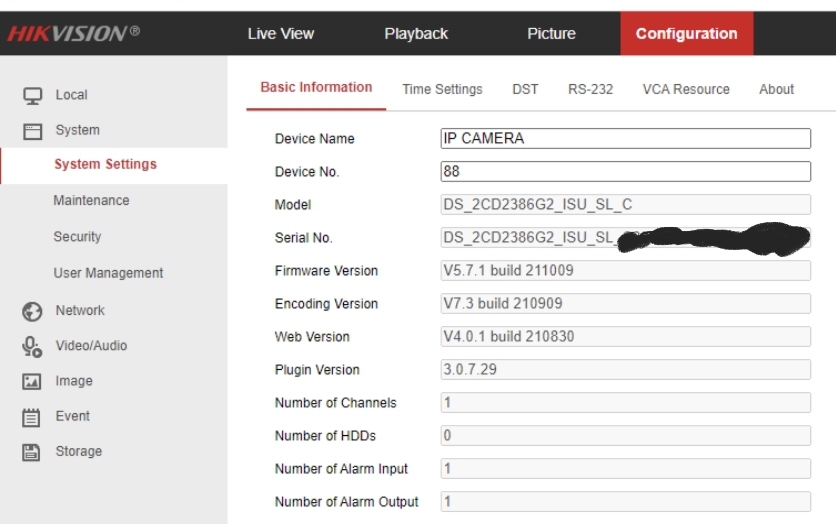Open User Management in the sidebar

(x=108, y=273)
